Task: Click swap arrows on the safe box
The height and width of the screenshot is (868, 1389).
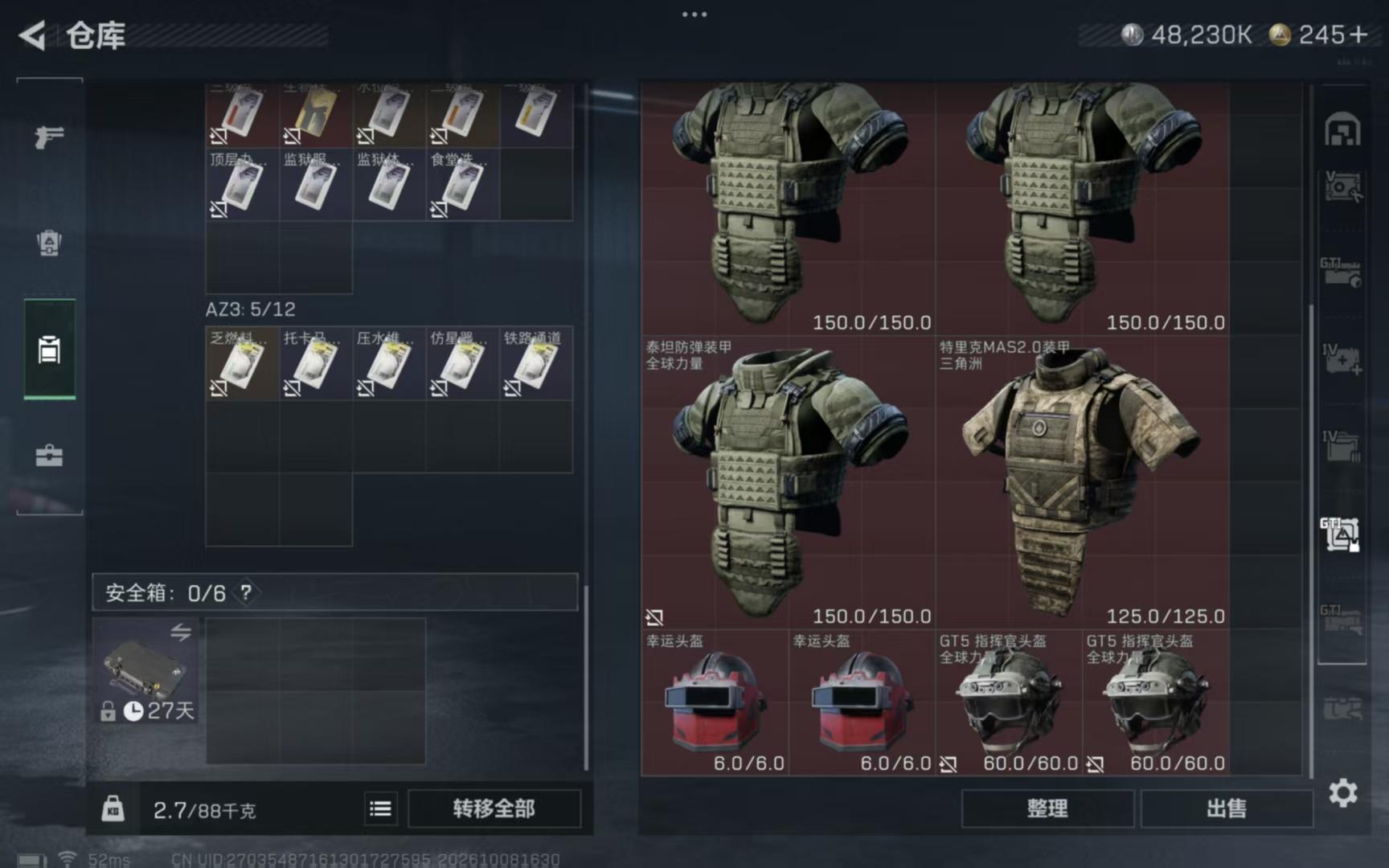Action: coord(181,633)
